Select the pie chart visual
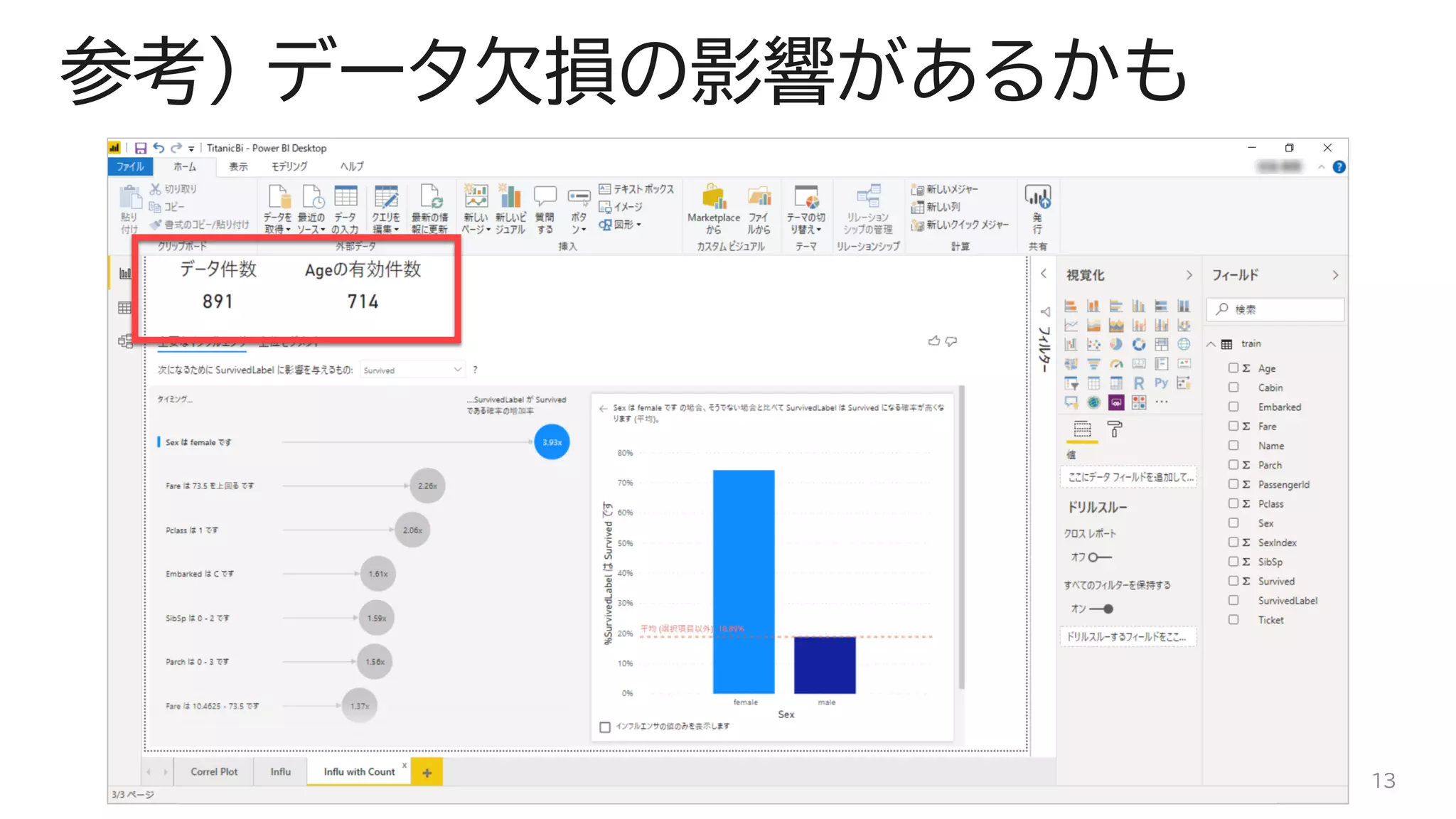Viewport: 1456px width, 819px height. click(x=1116, y=344)
